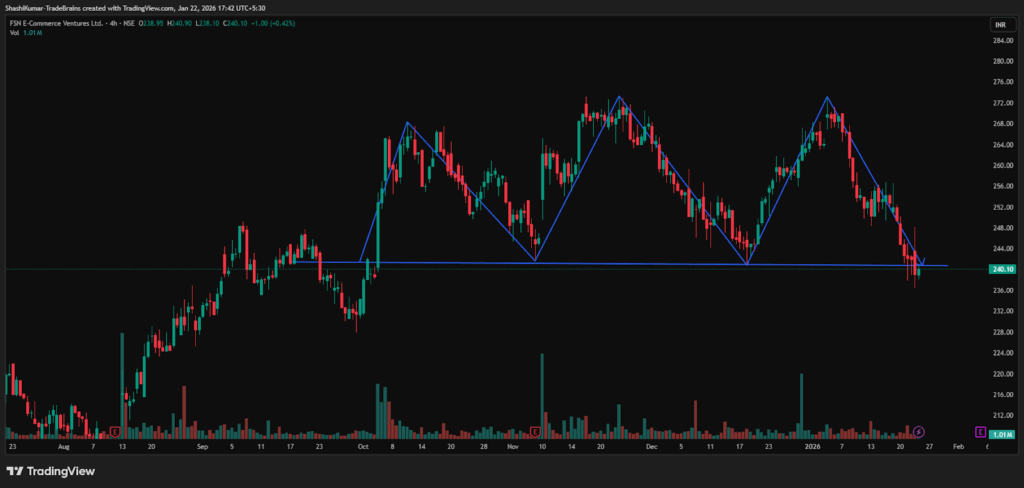Image resolution: width=1024 pixels, height=488 pixels.
Task: Click the purple lightning event icon
Action: [919, 431]
